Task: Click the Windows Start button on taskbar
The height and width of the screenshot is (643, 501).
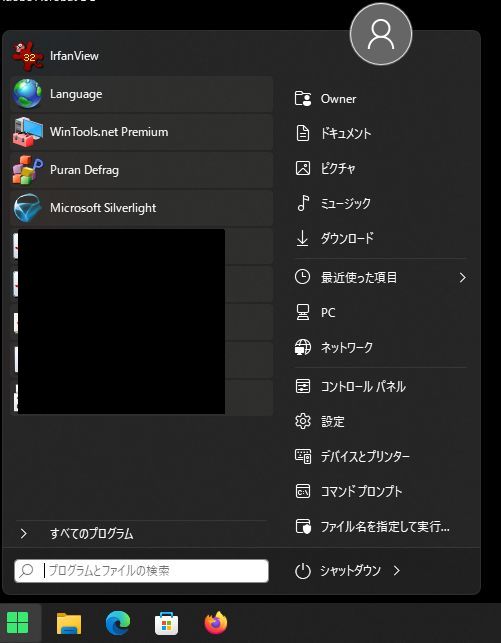Action: 18,623
